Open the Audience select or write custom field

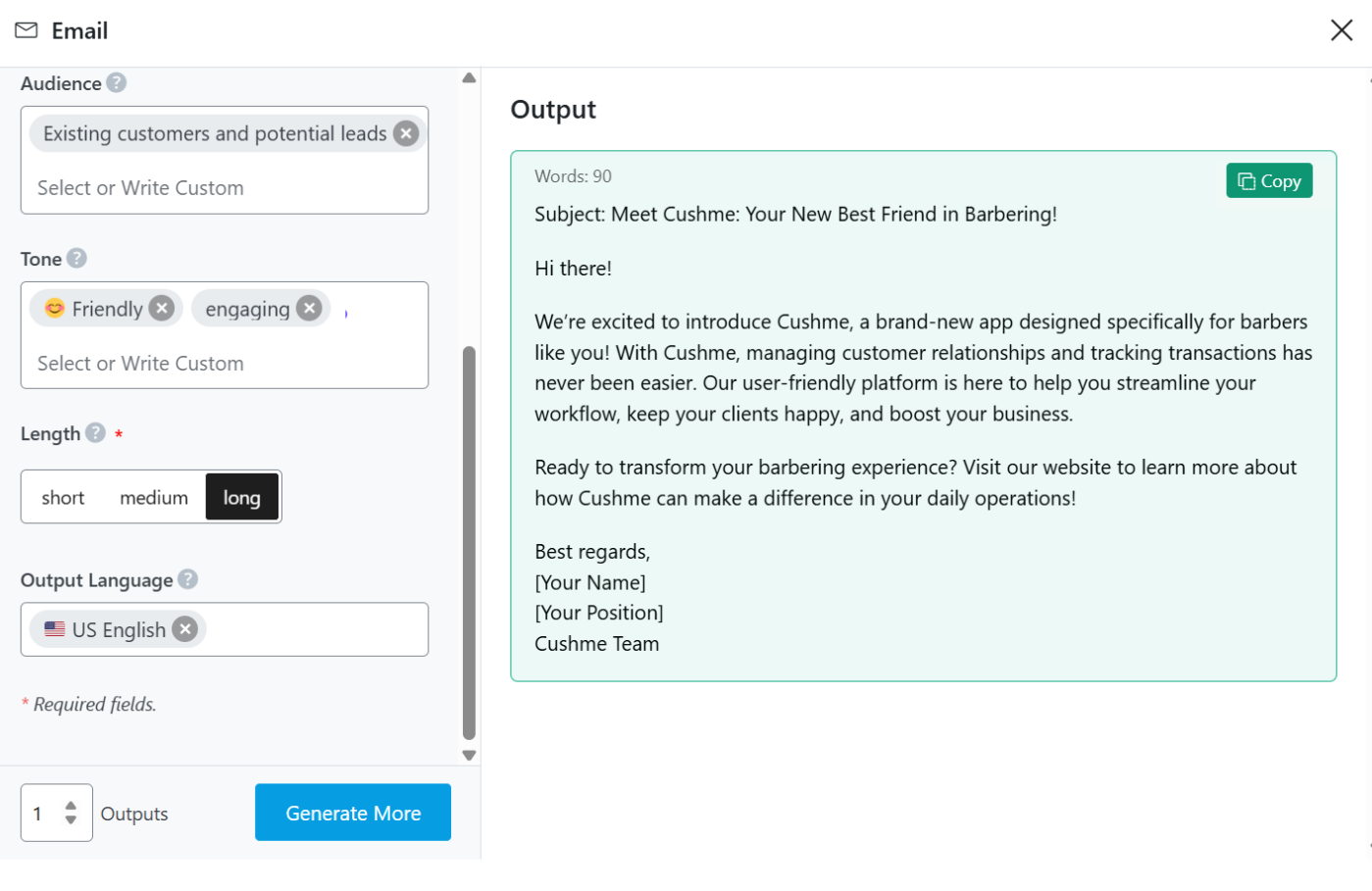224,188
